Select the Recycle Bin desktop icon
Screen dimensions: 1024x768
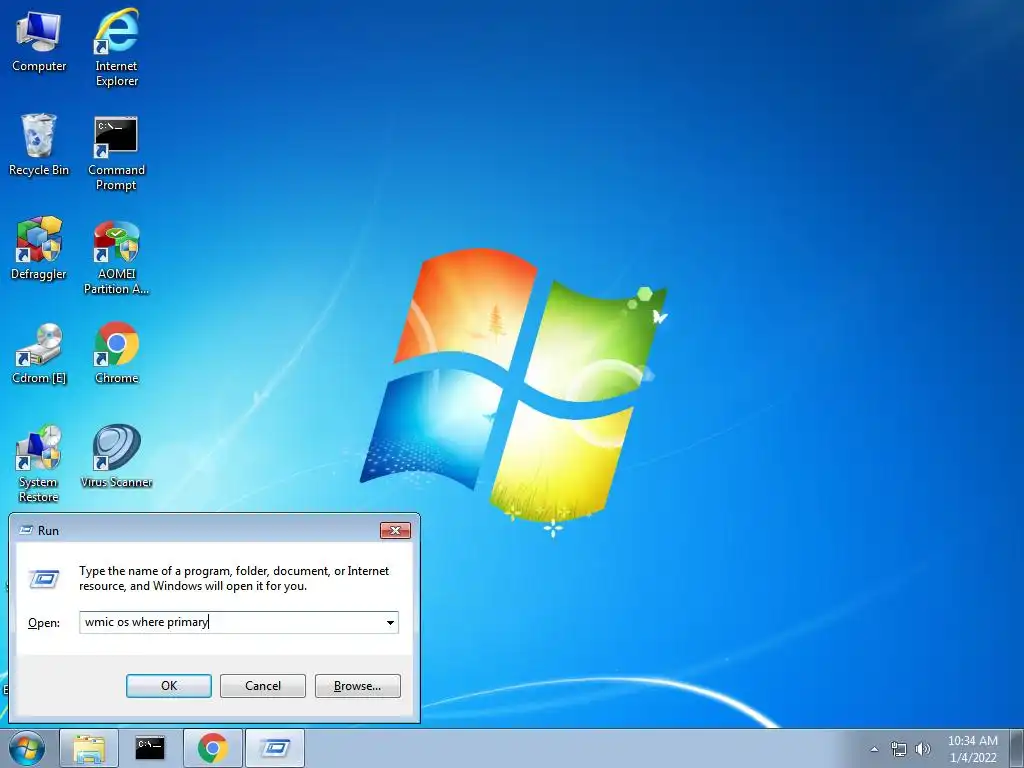(x=39, y=145)
